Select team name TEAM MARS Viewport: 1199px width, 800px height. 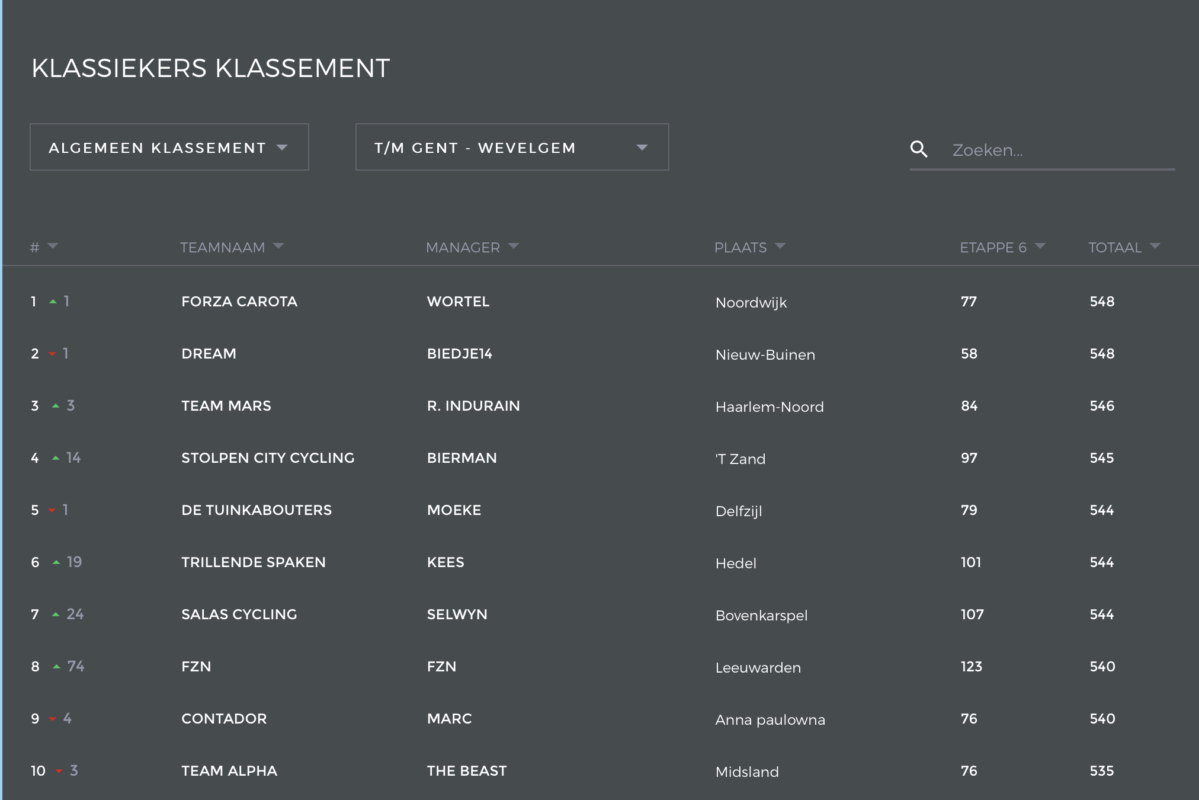(226, 405)
